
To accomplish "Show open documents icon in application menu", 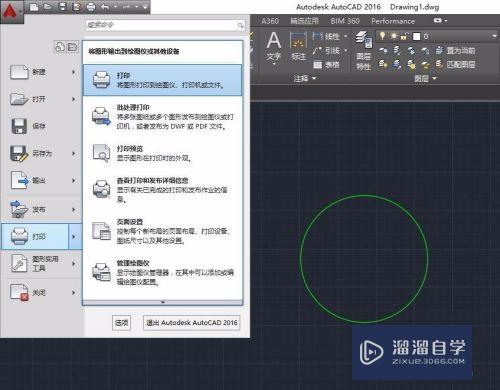I will tap(72, 47).
